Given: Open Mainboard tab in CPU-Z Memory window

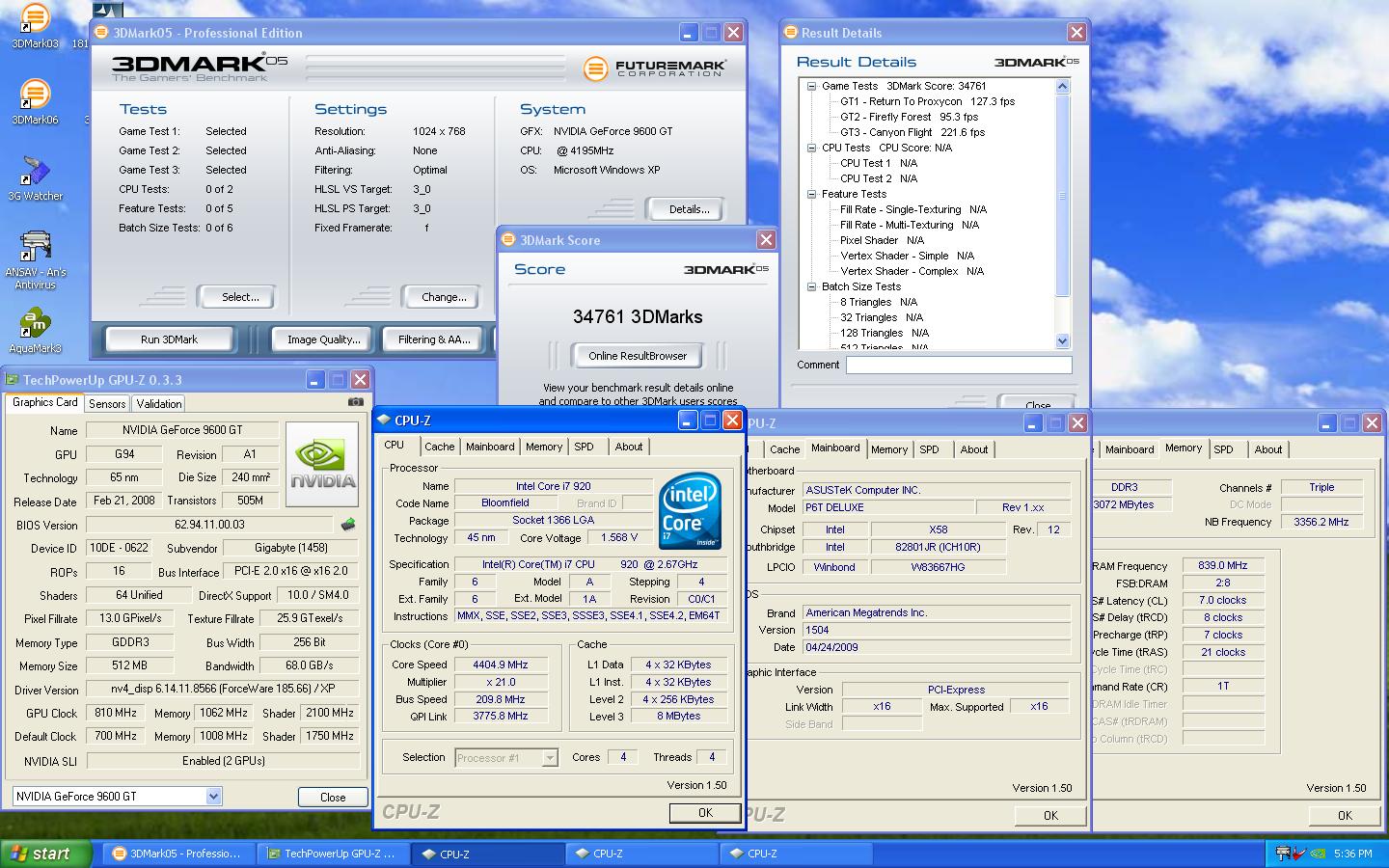Looking at the screenshot, I should click(1130, 449).
